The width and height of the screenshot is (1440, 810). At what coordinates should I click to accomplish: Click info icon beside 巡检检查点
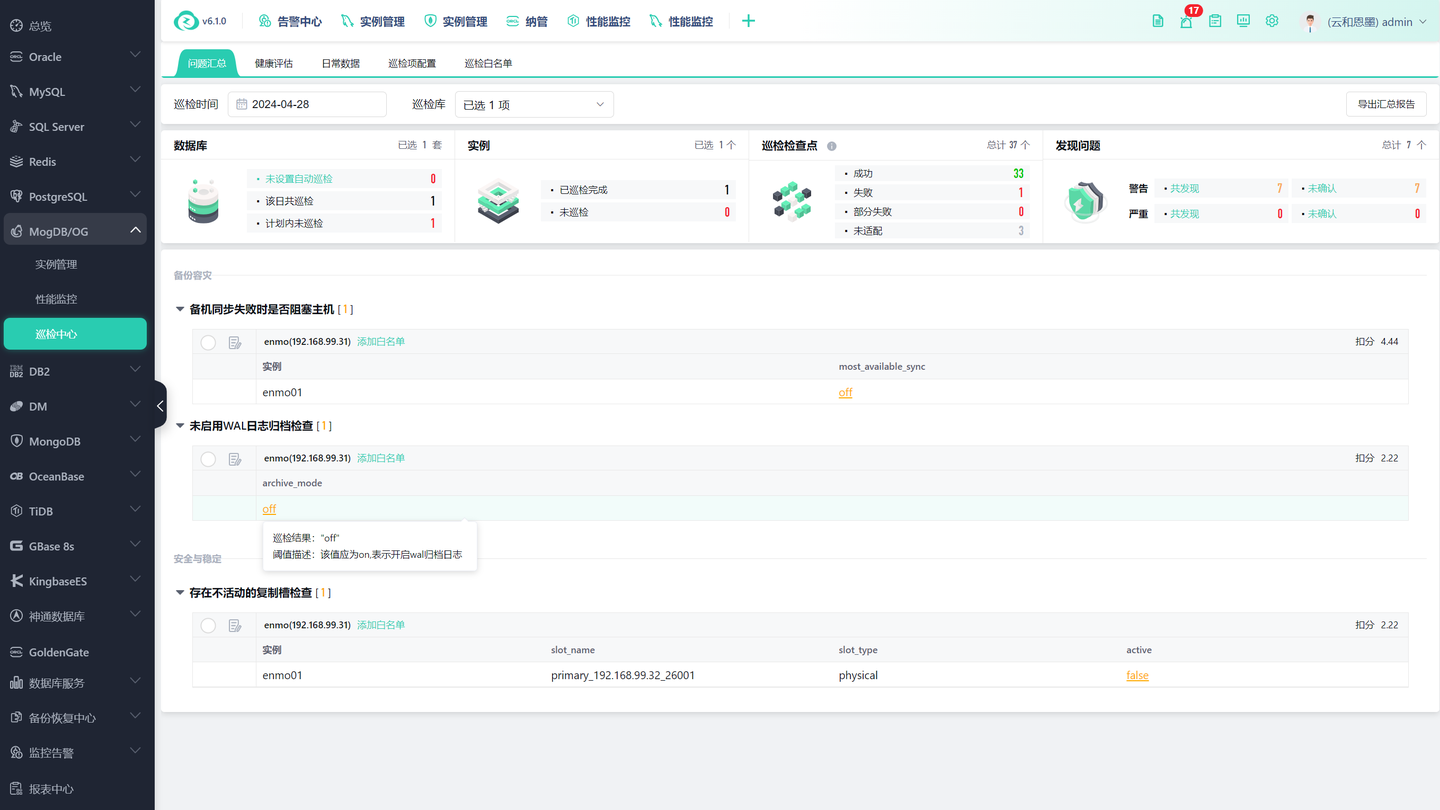[x=831, y=146]
